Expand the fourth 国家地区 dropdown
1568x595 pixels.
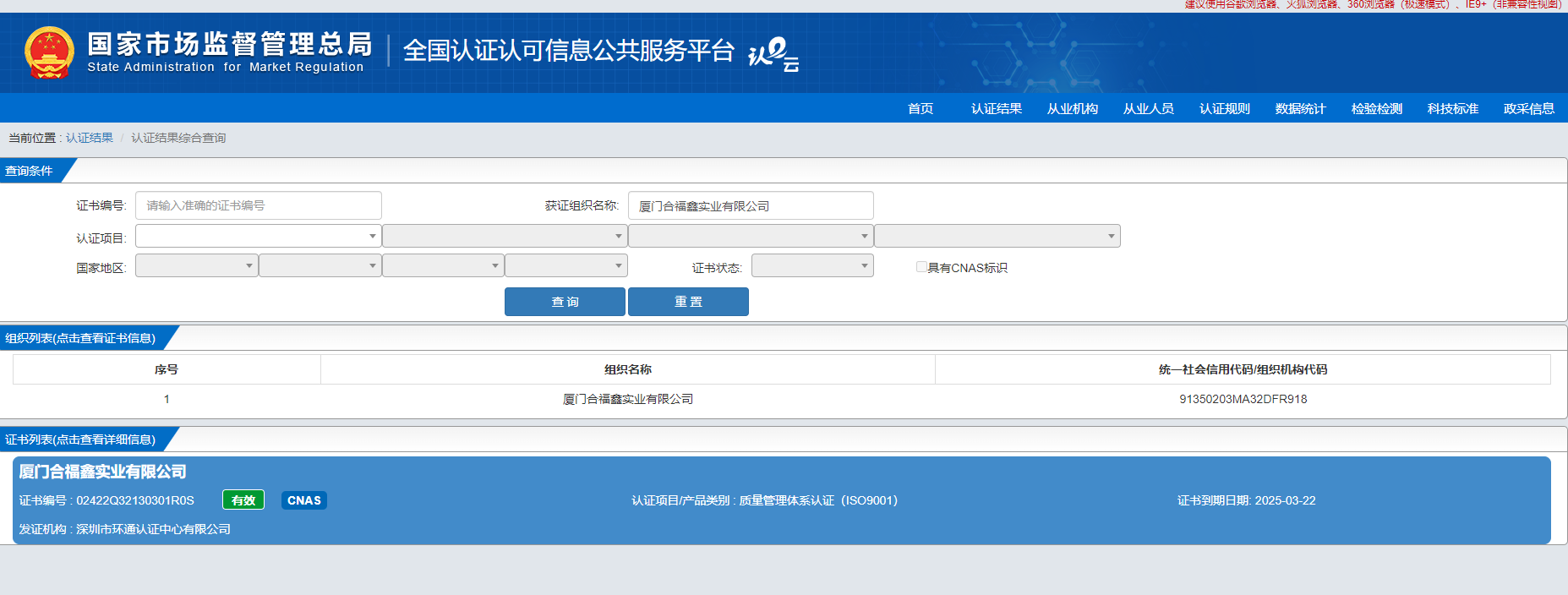(566, 265)
